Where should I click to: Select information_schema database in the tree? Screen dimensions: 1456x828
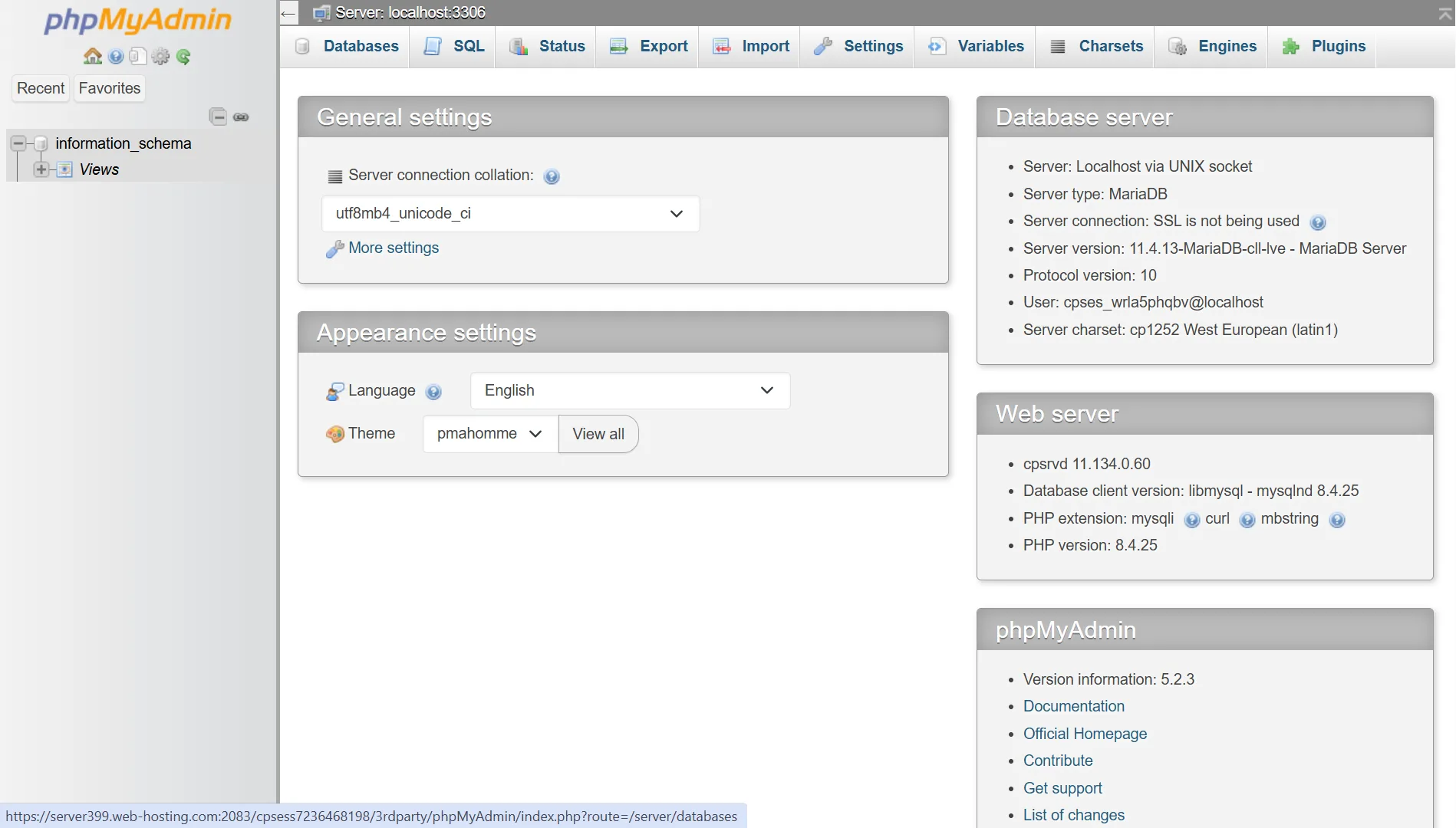click(124, 143)
